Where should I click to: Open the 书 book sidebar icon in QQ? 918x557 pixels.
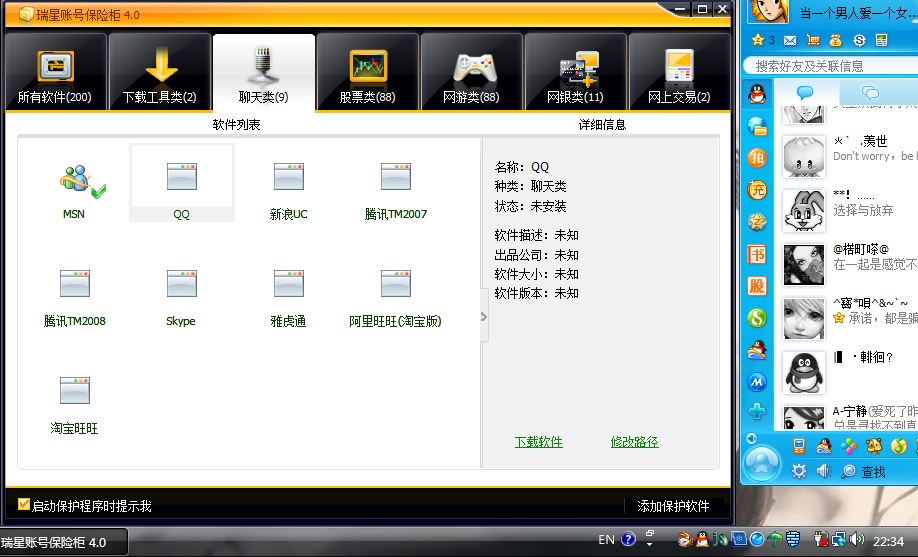[757, 255]
